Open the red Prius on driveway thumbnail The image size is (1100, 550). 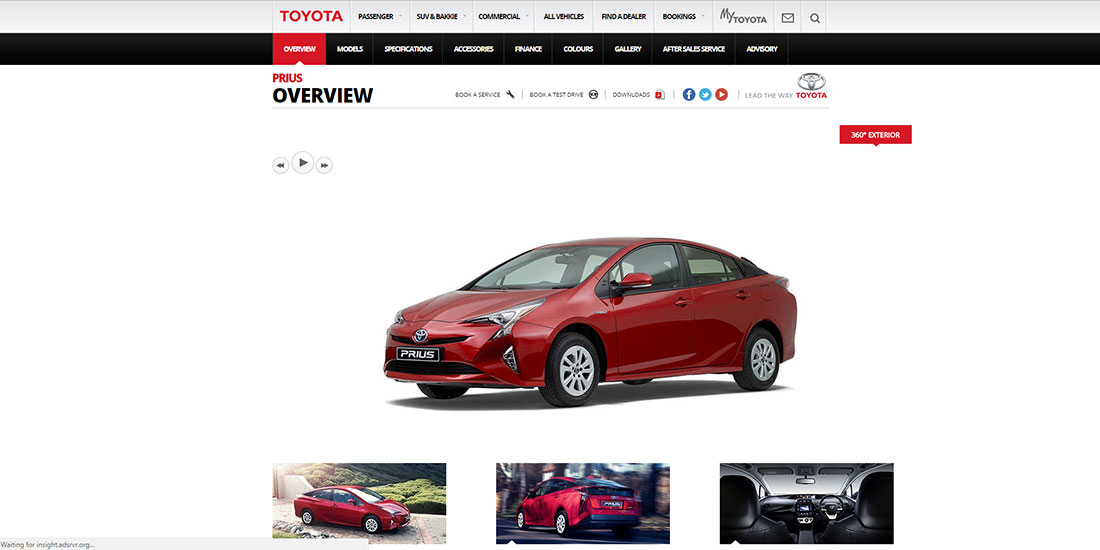pos(359,503)
